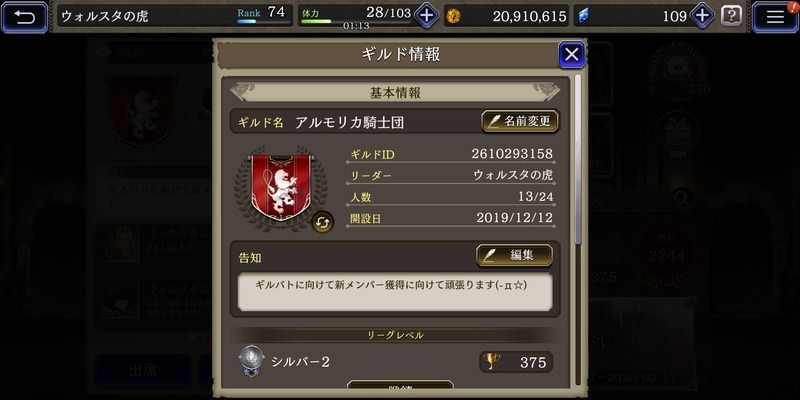Viewport: 800px width, 400px height.
Task: Click the blue crystal currency icon
Action: coord(584,16)
